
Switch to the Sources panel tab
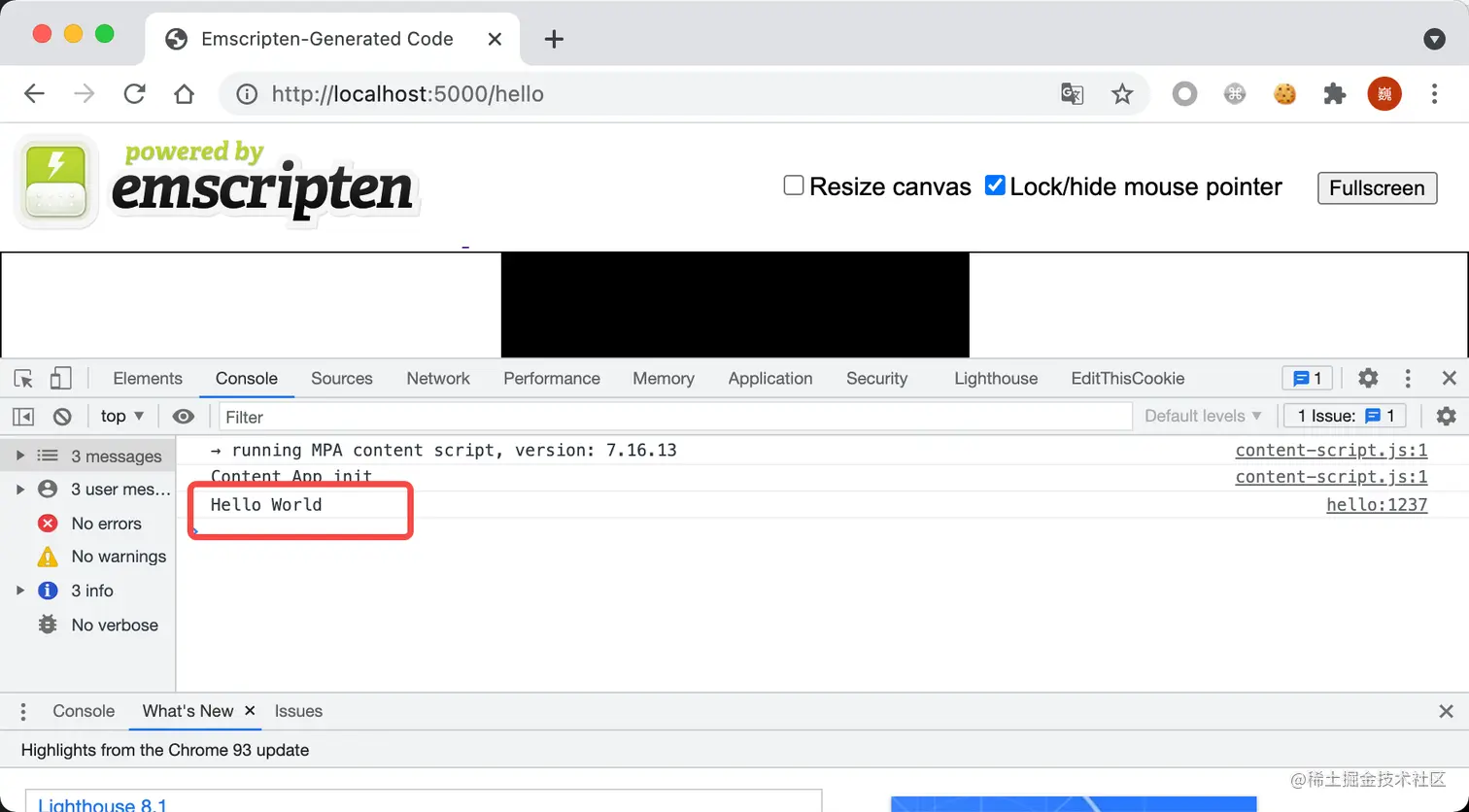point(341,378)
